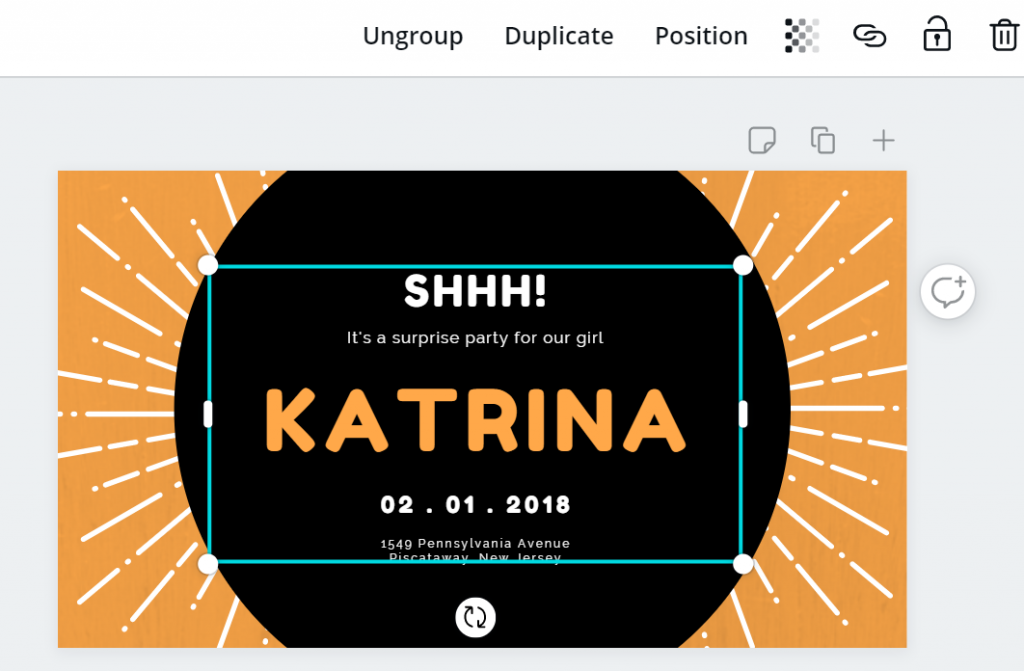This screenshot has height=671, width=1024.
Task: Open the Position menu
Action: (701, 36)
